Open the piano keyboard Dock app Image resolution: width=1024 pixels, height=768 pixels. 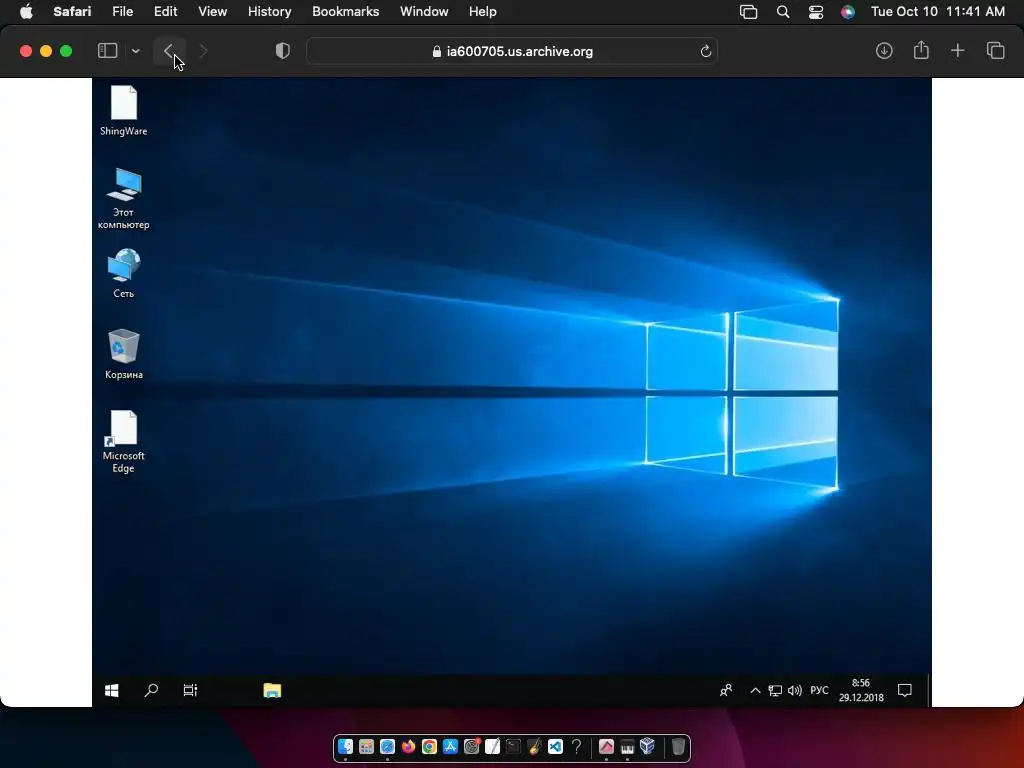pyautogui.click(x=627, y=746)
